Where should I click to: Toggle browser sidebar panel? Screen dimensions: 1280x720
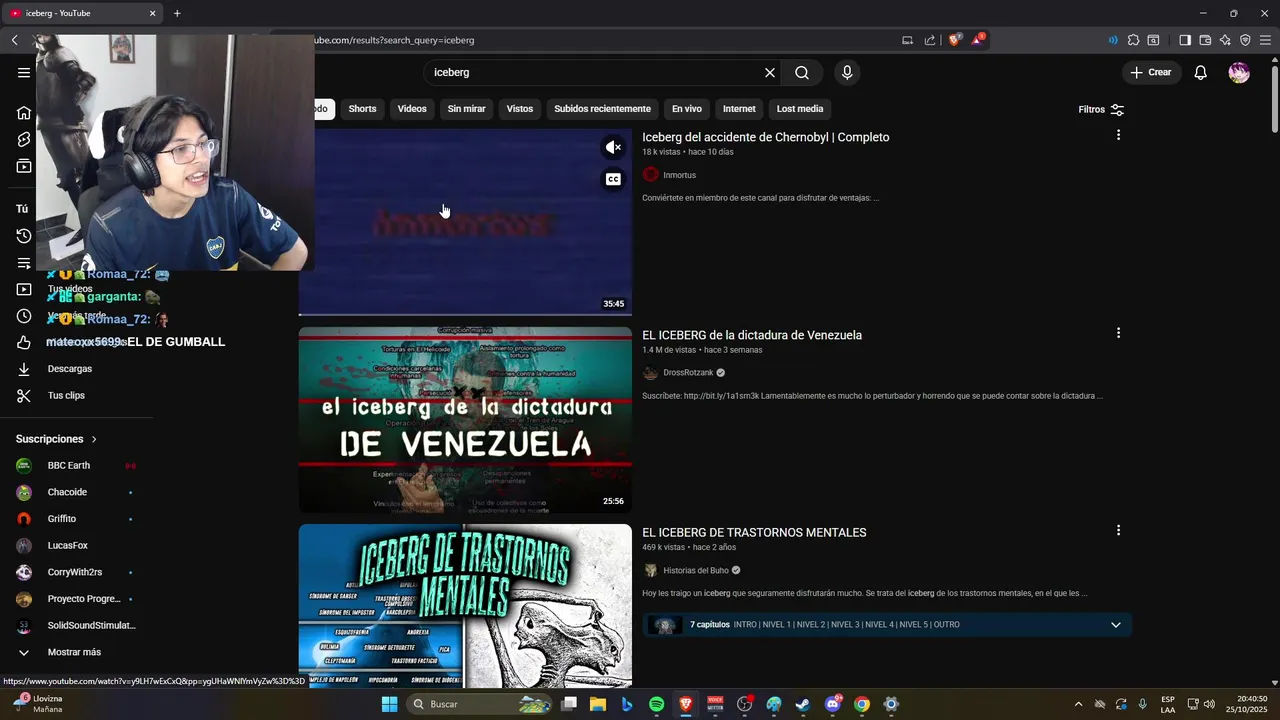1185,40
